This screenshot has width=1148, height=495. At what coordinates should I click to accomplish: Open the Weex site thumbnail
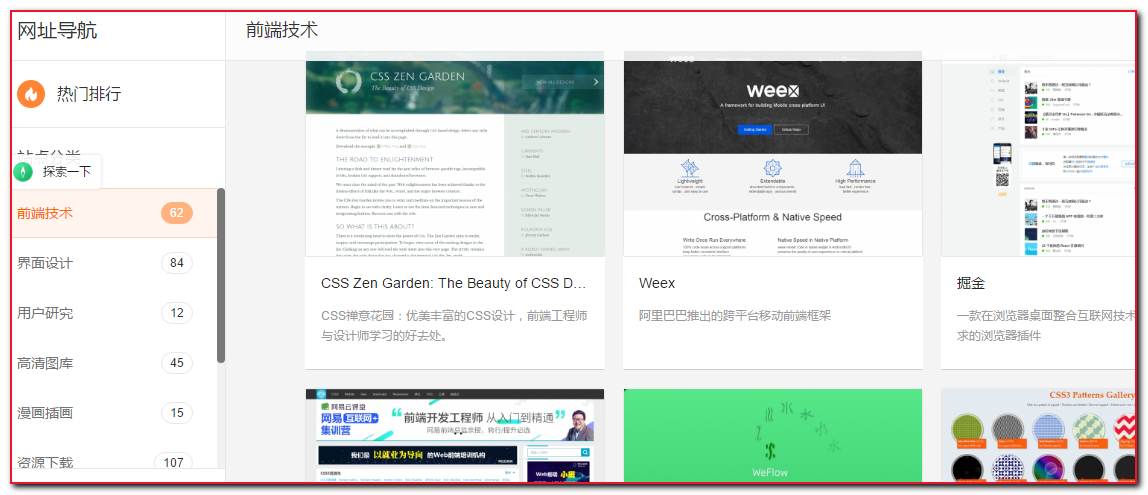pyautogui.click(x=772, y=154)
